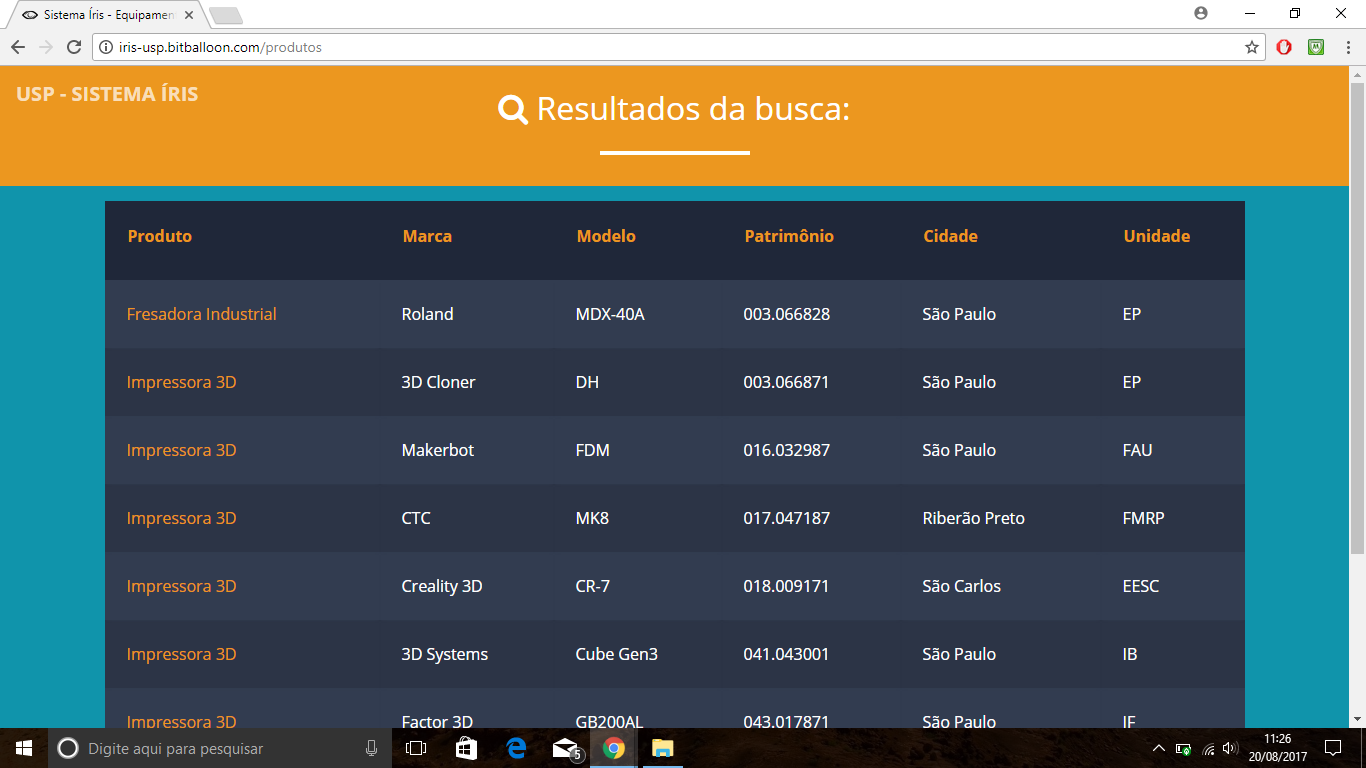Click the volume speaker tray icon
This screenshot has height=768, width=1366.
[1230, 748]
